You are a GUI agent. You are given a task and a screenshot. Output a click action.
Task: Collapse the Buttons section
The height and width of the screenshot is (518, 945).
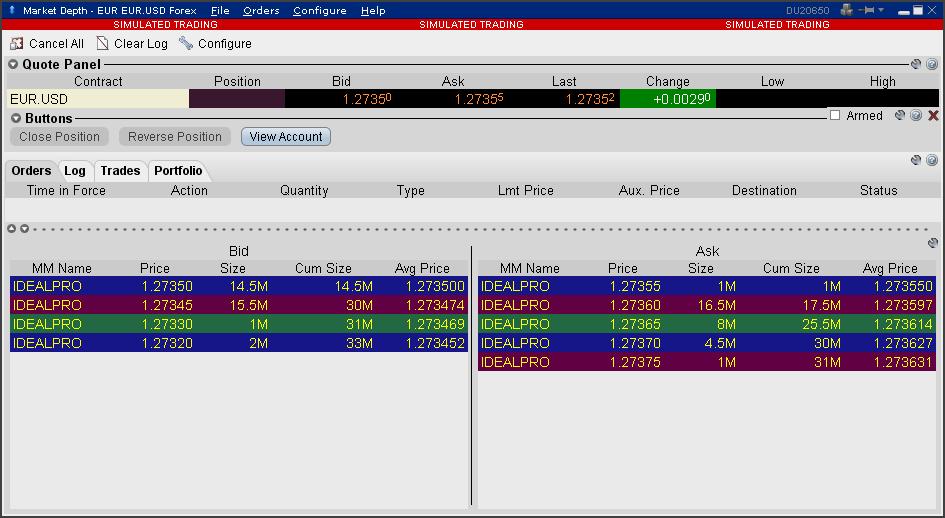coord(16,118)
